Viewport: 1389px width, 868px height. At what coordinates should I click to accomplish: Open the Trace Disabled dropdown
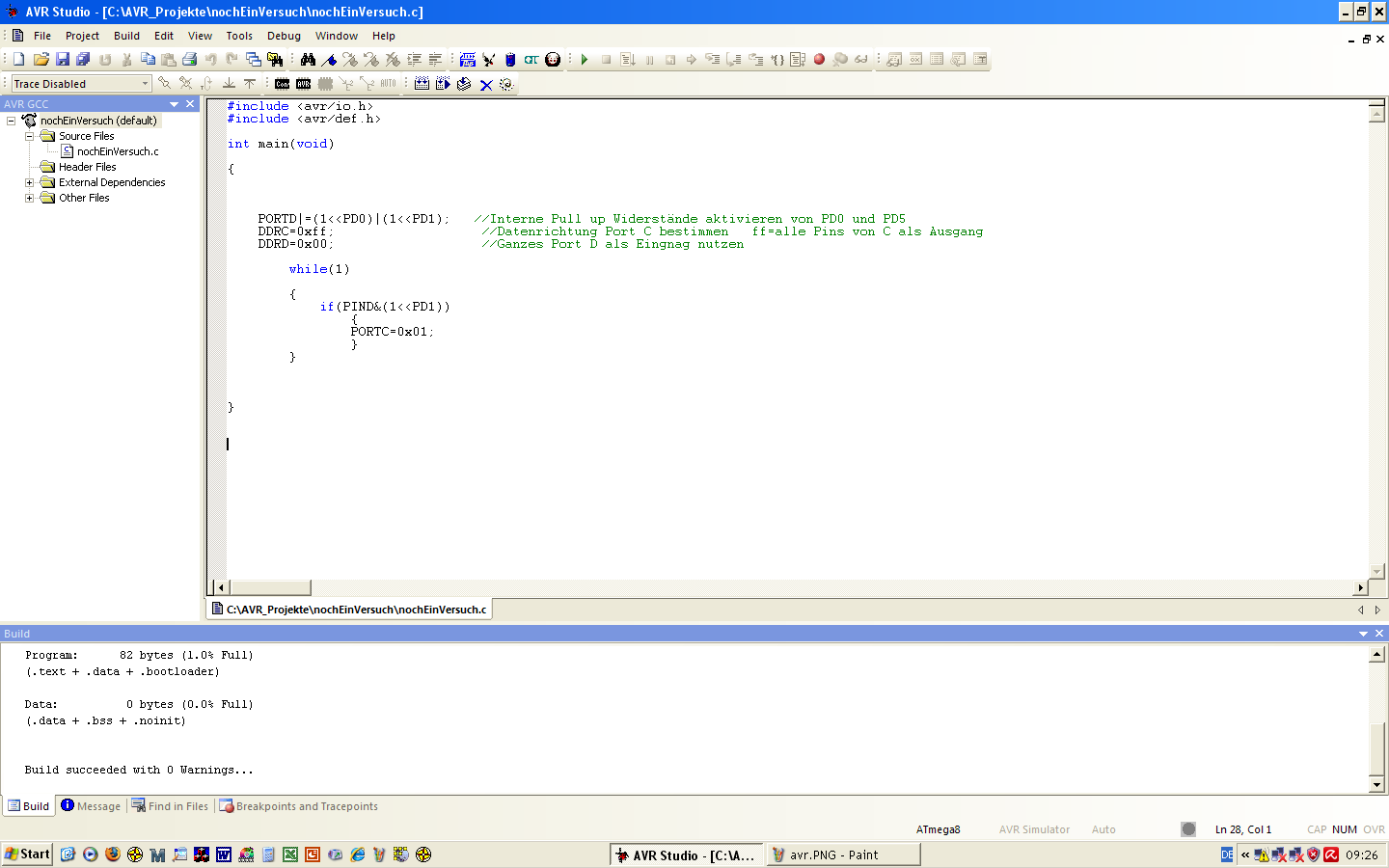coord(145,84)
